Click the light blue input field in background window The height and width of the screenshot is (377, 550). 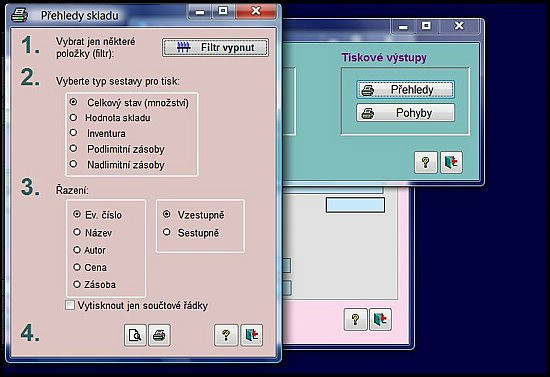pyautogui.click(x=355, y=205)
